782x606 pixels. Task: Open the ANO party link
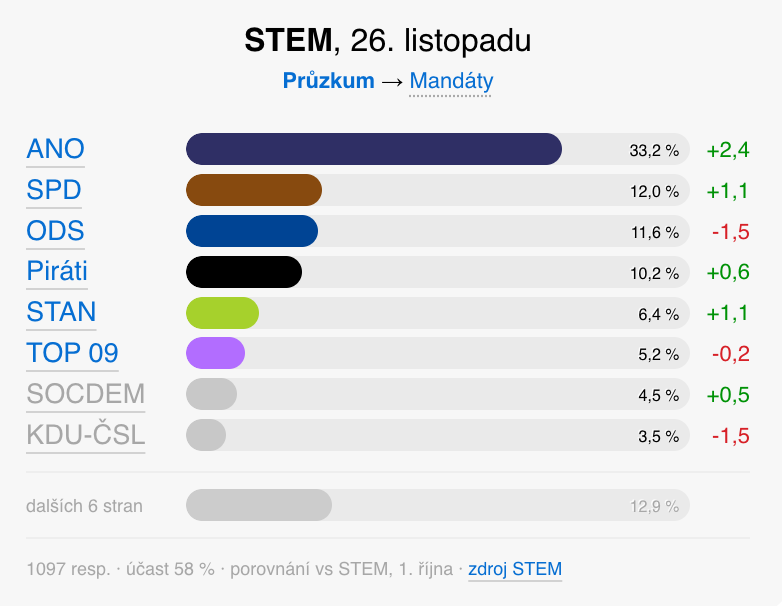point(55,150)
